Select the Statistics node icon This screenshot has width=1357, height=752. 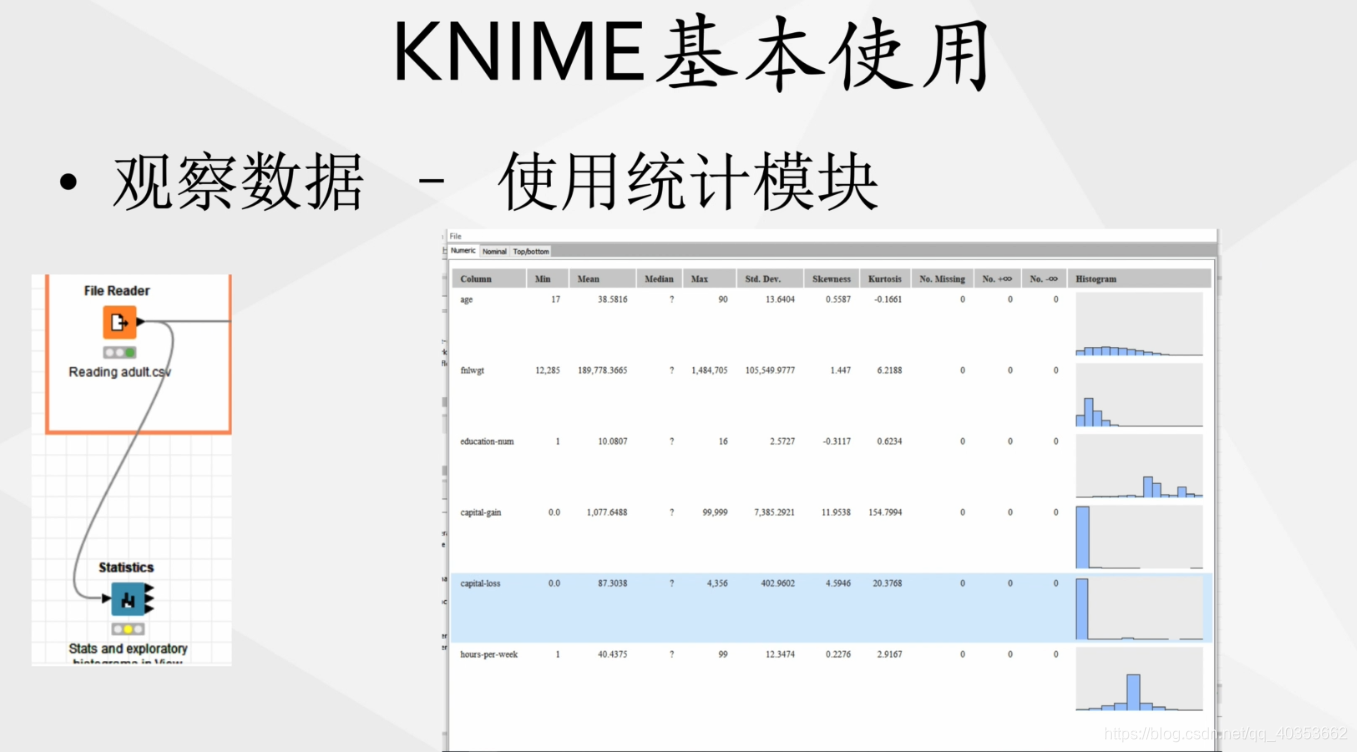tap(127, 599)
